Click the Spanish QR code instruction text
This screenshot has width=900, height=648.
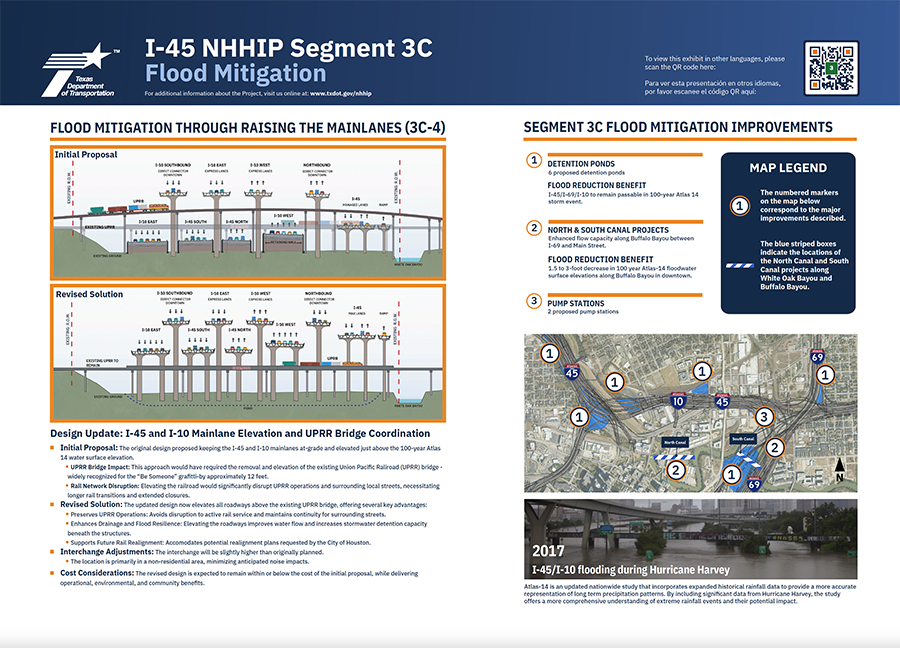pyautogui.click(x=712, y=87)
